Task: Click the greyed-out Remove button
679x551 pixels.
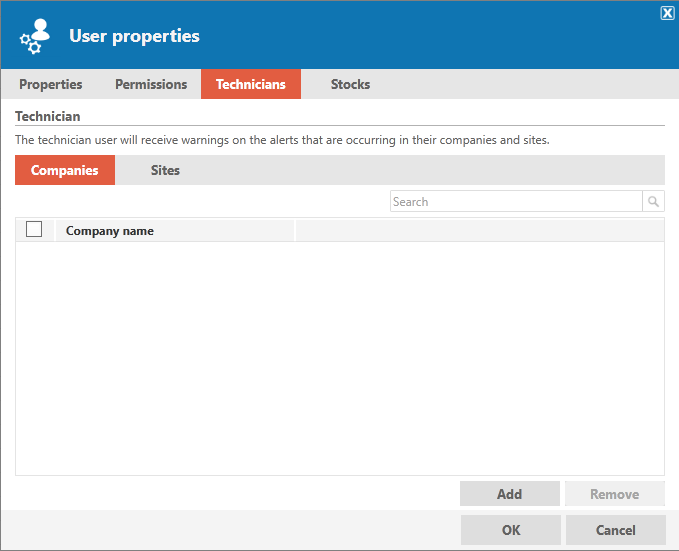Action: click(614, 494)
